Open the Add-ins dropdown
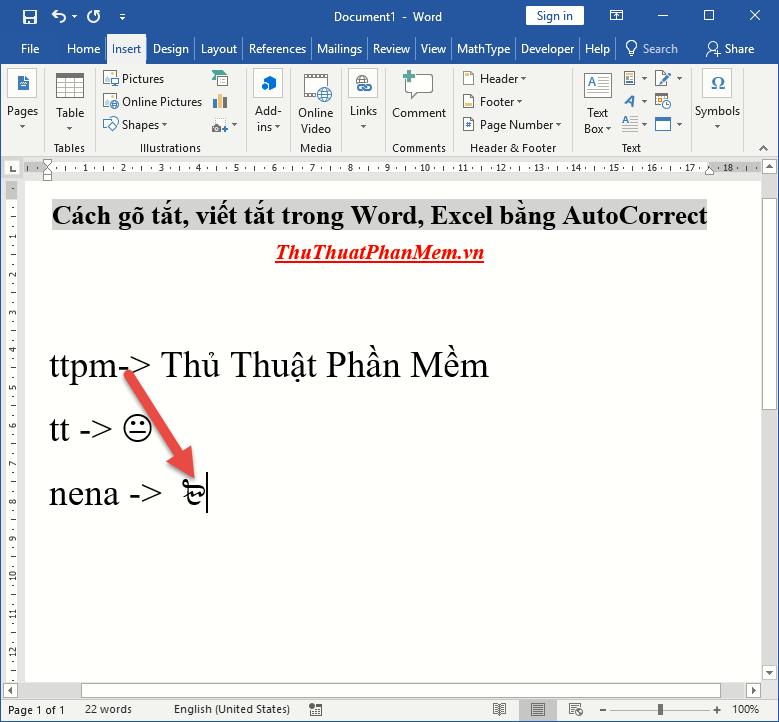Screen dimensions: 779x722 pyautogui.click(x=268, y=102)
